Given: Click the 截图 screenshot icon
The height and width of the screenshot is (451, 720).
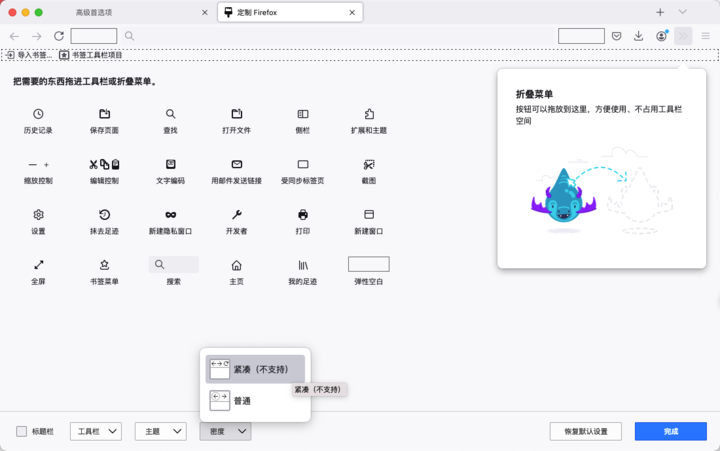Looking at the screenshot, I should pos(369,165).
